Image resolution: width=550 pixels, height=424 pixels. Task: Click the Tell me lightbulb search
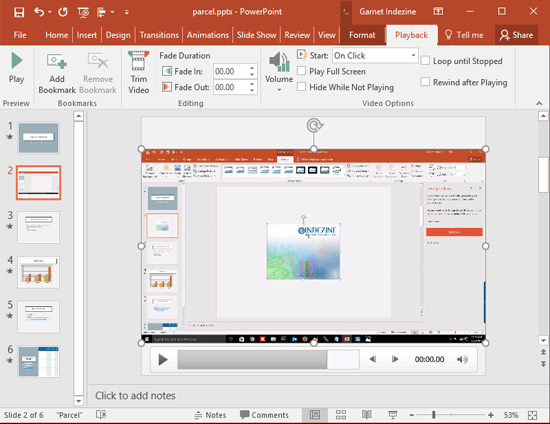coord(464,35)
